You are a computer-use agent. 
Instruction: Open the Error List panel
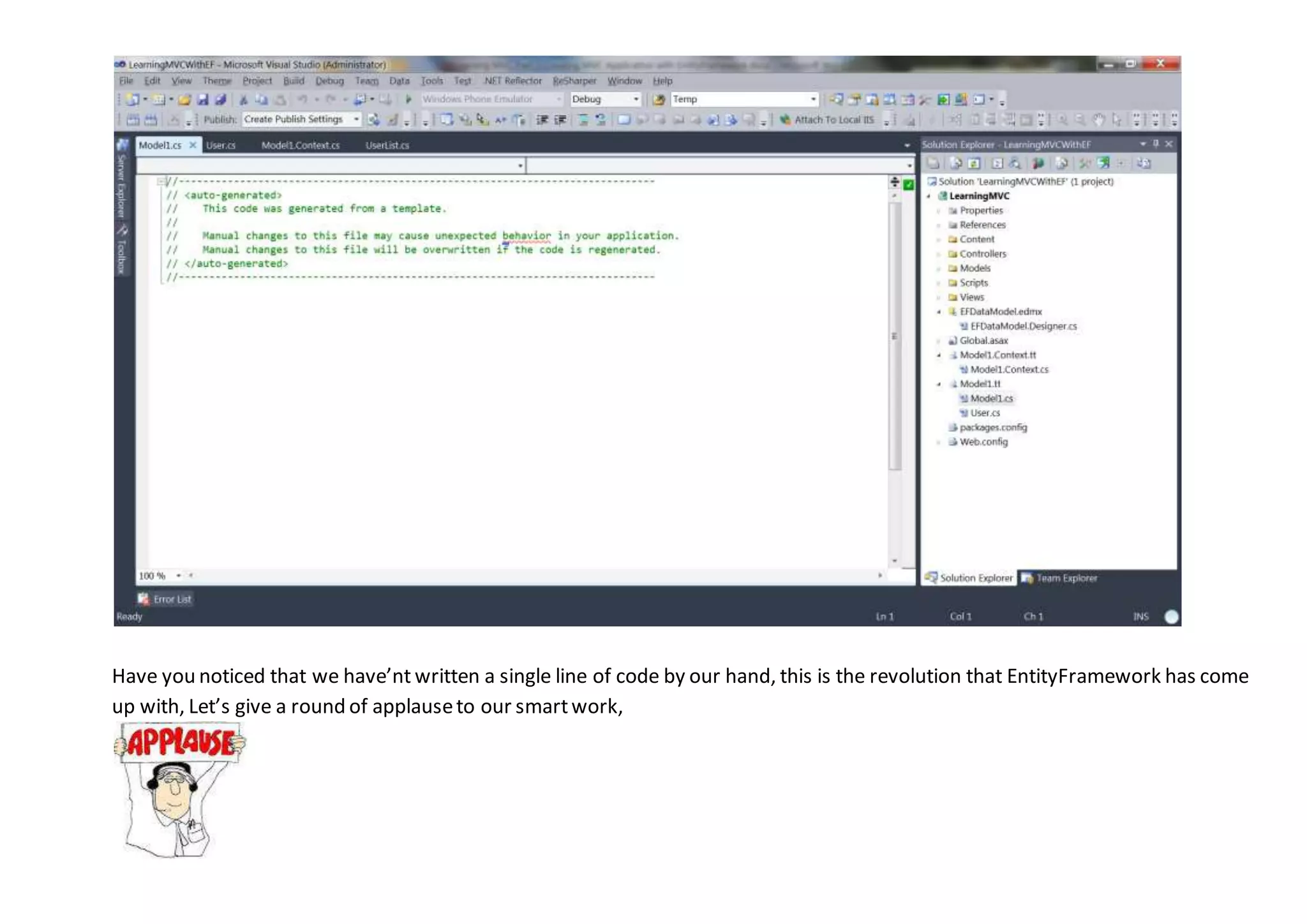[165, 599]
